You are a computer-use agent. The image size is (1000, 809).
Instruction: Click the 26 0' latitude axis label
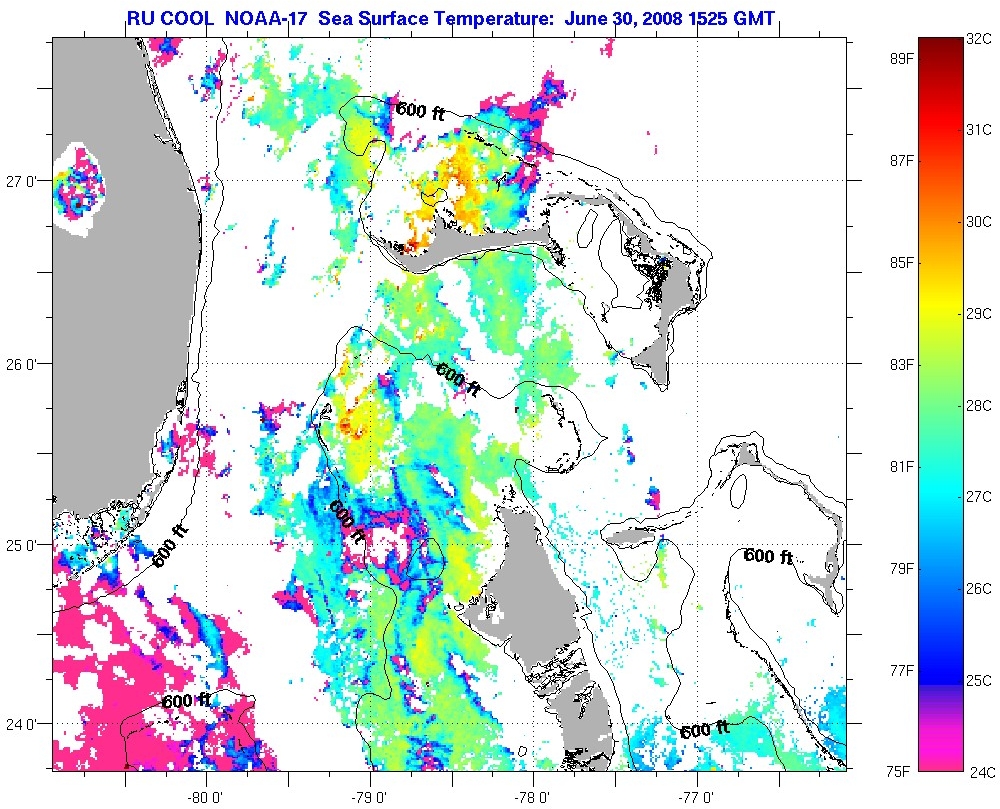click(x=21, y=364)
